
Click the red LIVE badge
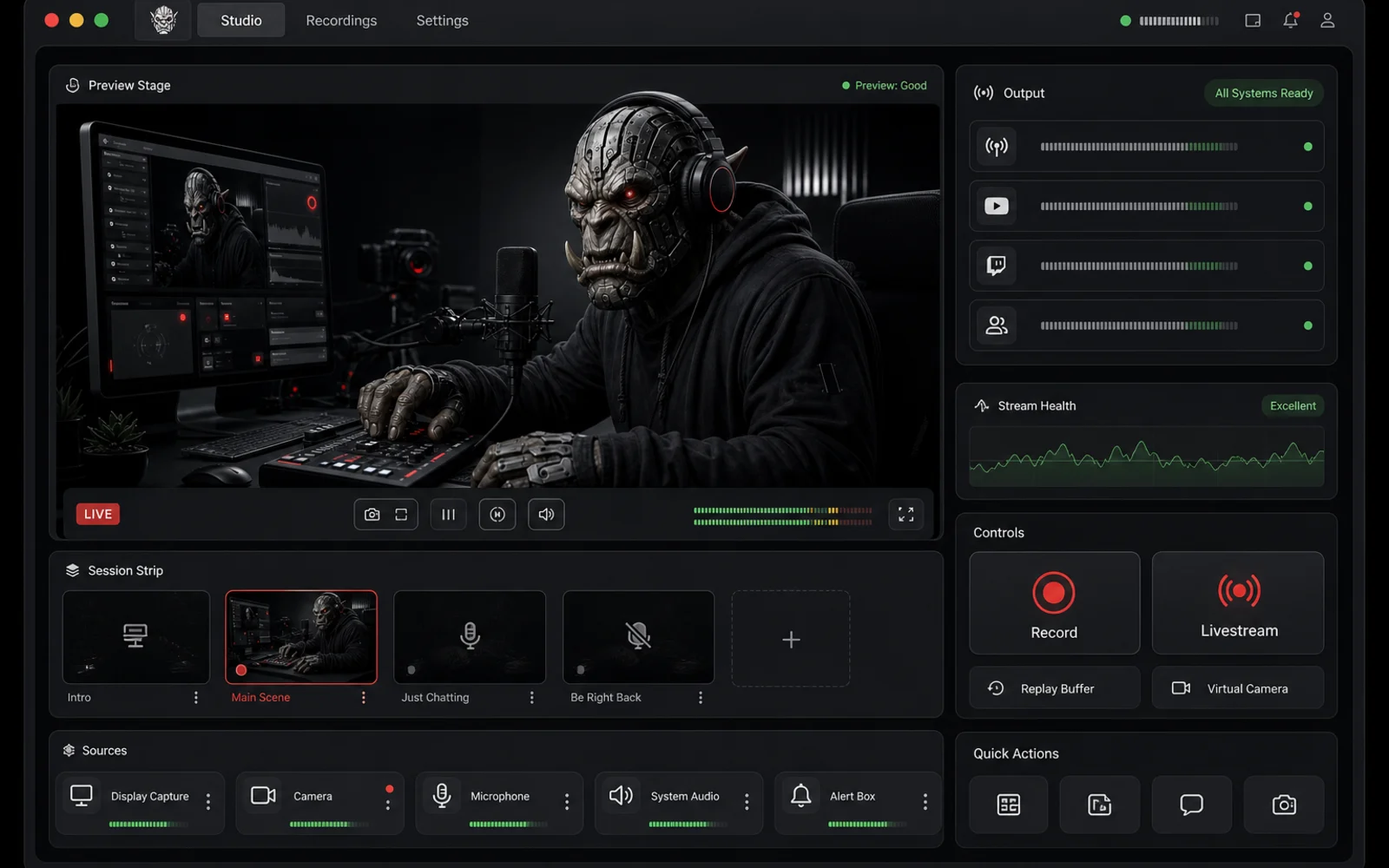pos(98,514)
